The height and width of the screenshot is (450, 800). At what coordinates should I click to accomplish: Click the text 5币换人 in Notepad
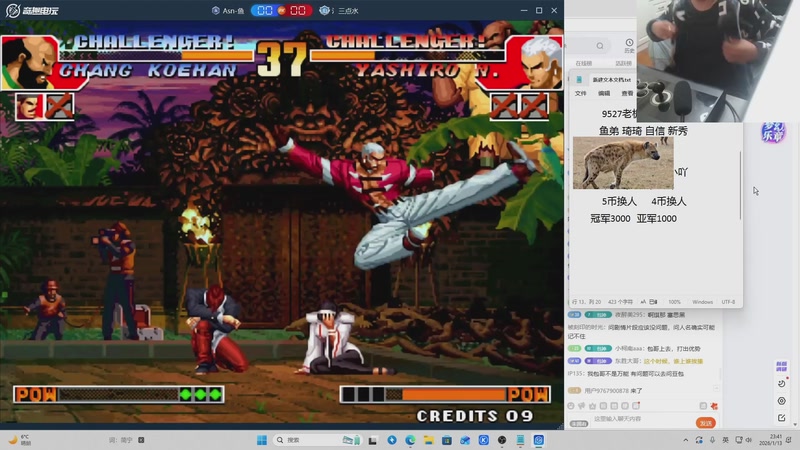pyautogui.click(x=619, y=202)
